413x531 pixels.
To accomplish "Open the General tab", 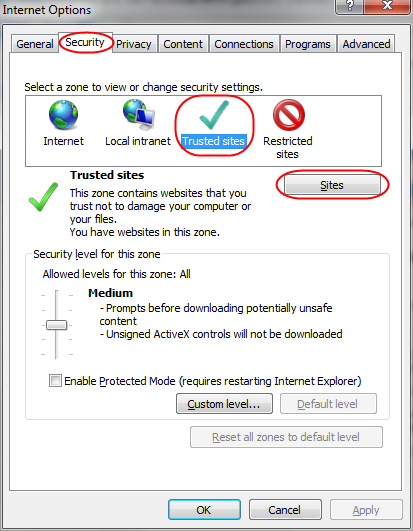I will [x=35, y=44].
